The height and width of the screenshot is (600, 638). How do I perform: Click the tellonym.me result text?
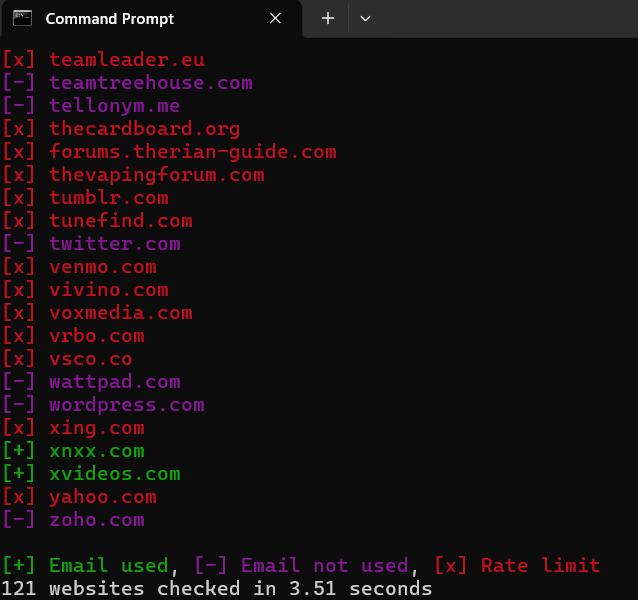[115, 106]
